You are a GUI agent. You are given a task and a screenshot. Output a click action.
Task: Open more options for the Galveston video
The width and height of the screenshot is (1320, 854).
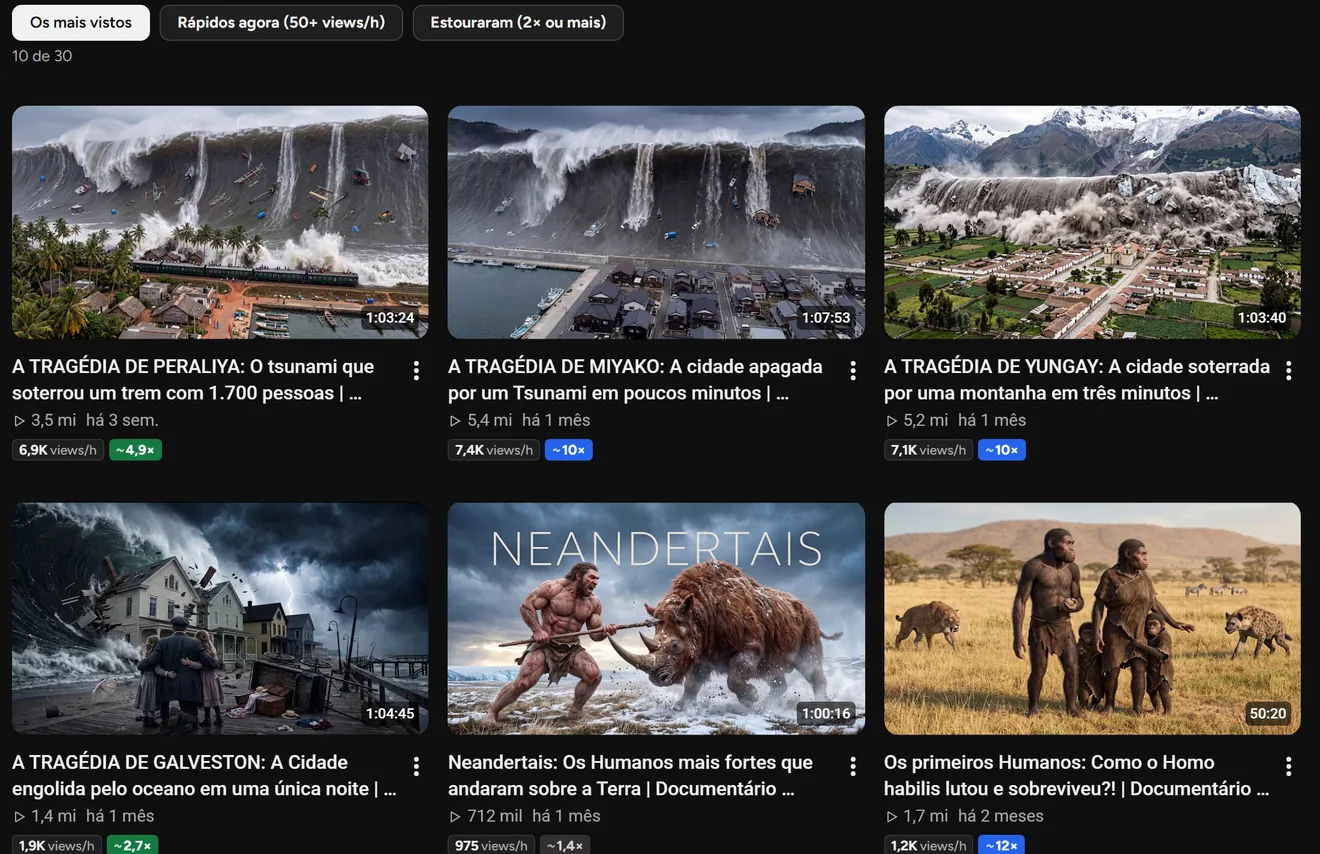(x=416, y=767)
